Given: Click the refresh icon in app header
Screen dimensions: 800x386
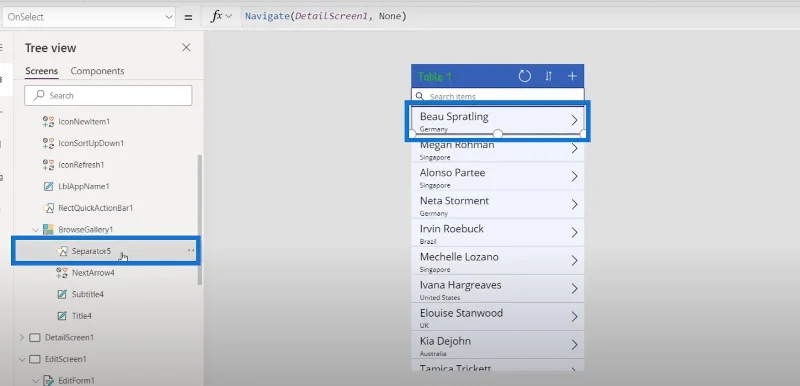Looking at the screenshot, I should pyautogui.click(x=524, y=76).
